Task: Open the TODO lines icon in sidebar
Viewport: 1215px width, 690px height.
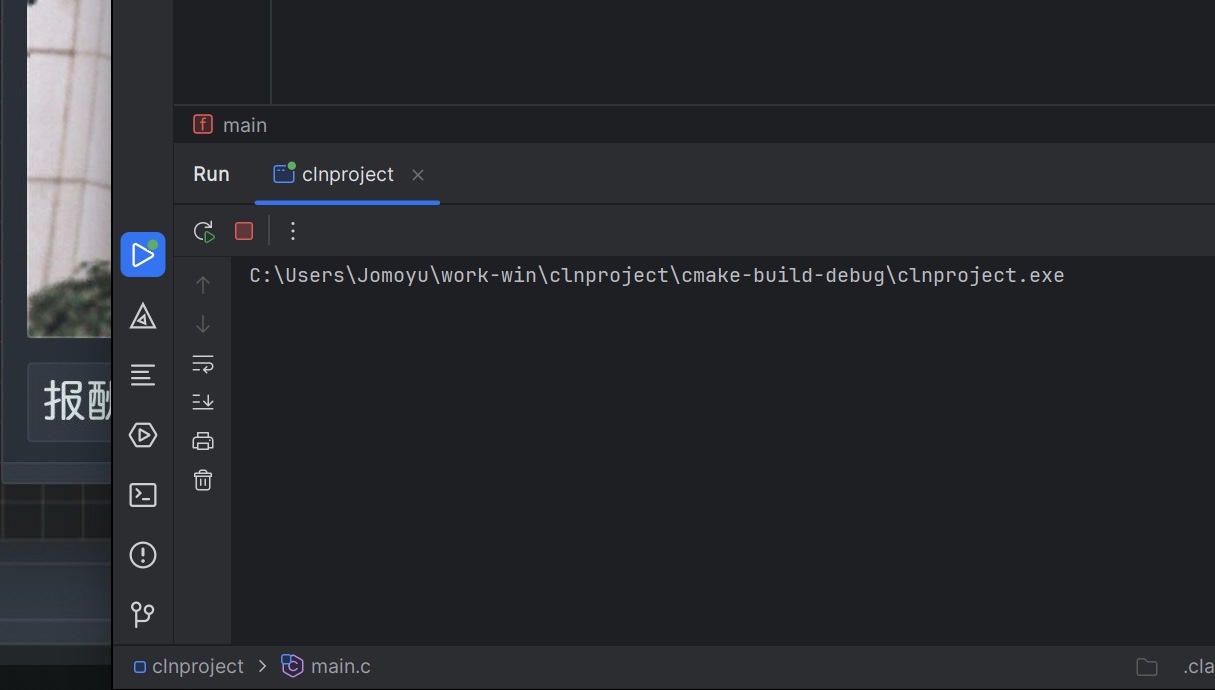Action: pyautogui.click(x=143, y=376)
